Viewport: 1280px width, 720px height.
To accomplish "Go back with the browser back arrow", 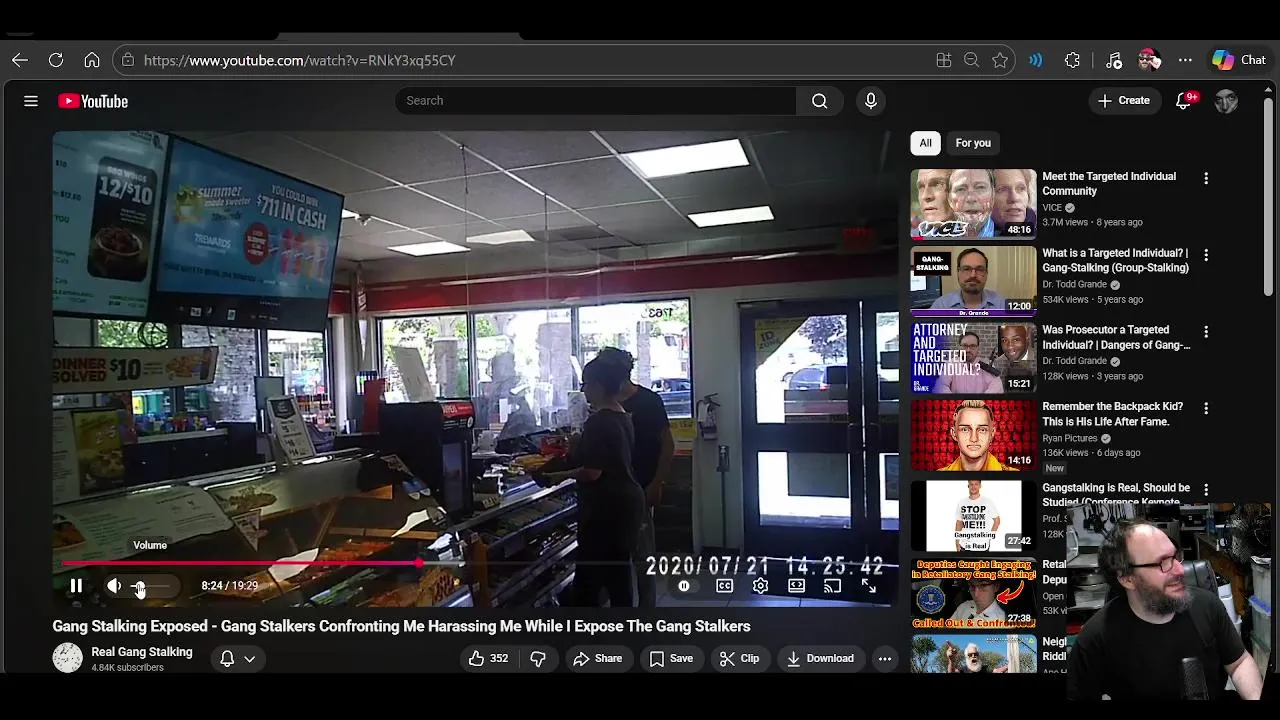I will 20,60.
